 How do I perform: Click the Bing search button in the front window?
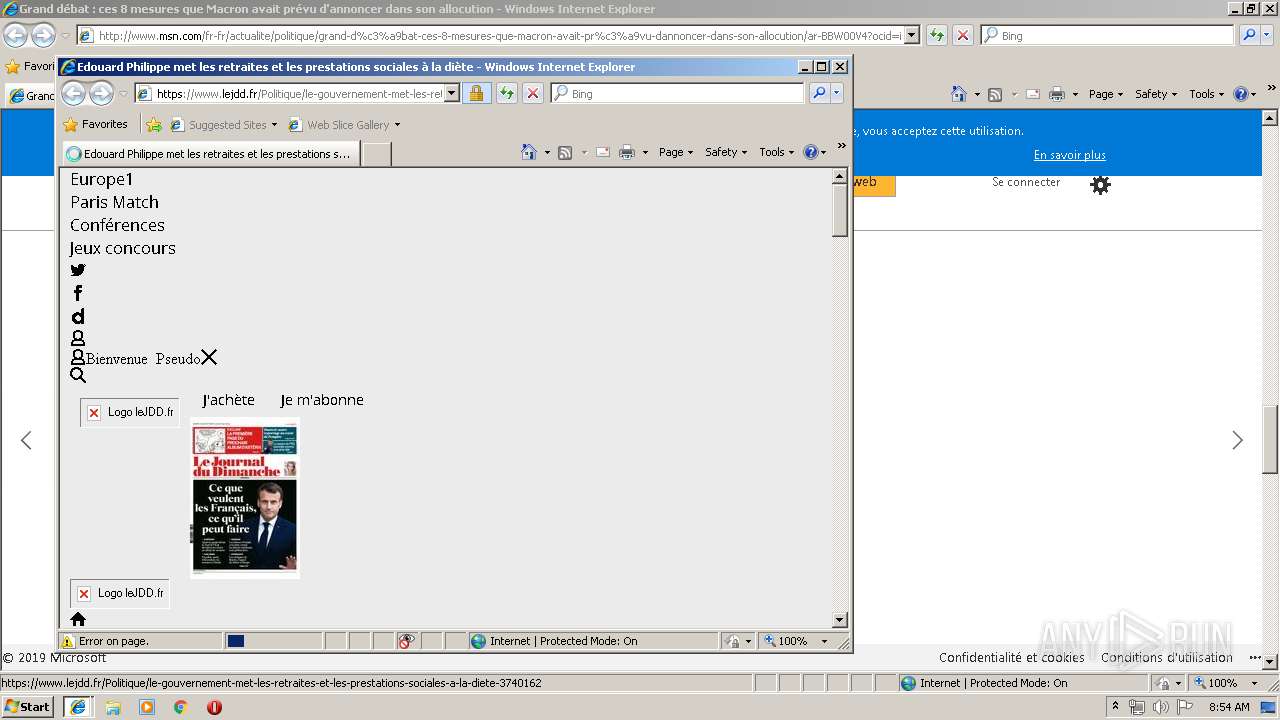click(818, 93)
